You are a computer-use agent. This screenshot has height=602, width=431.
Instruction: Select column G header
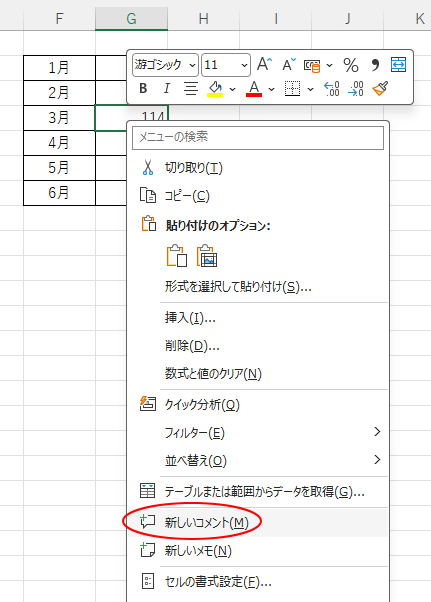[131, 18]
